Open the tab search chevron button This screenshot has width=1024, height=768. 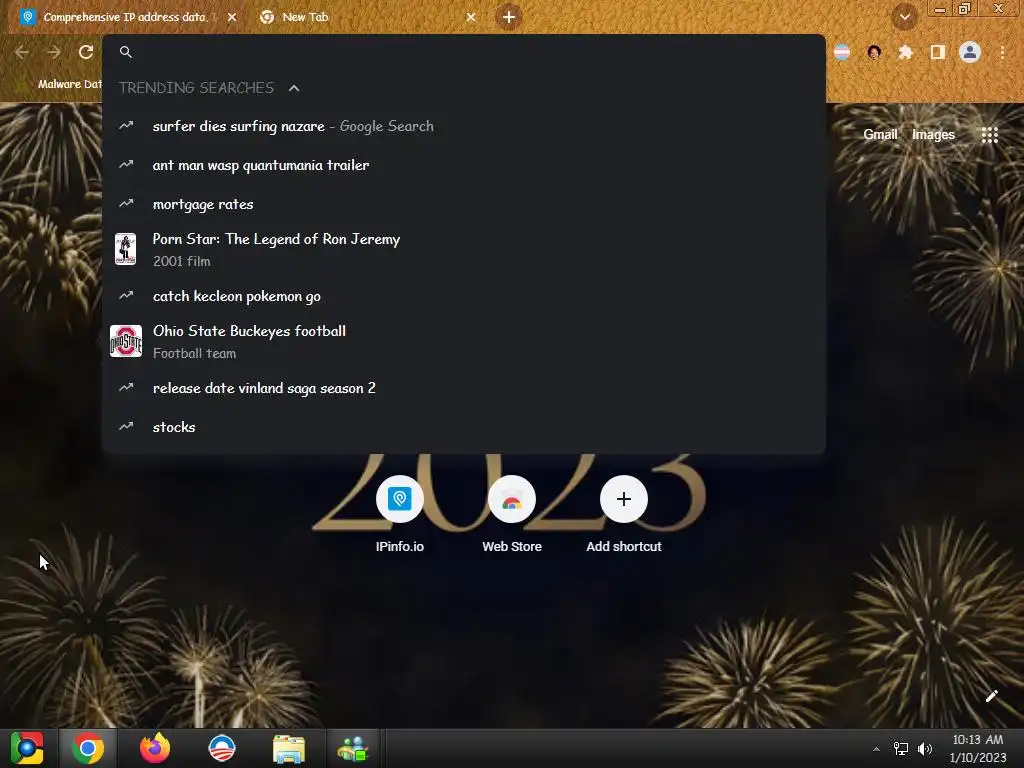(x=904, y=17)
